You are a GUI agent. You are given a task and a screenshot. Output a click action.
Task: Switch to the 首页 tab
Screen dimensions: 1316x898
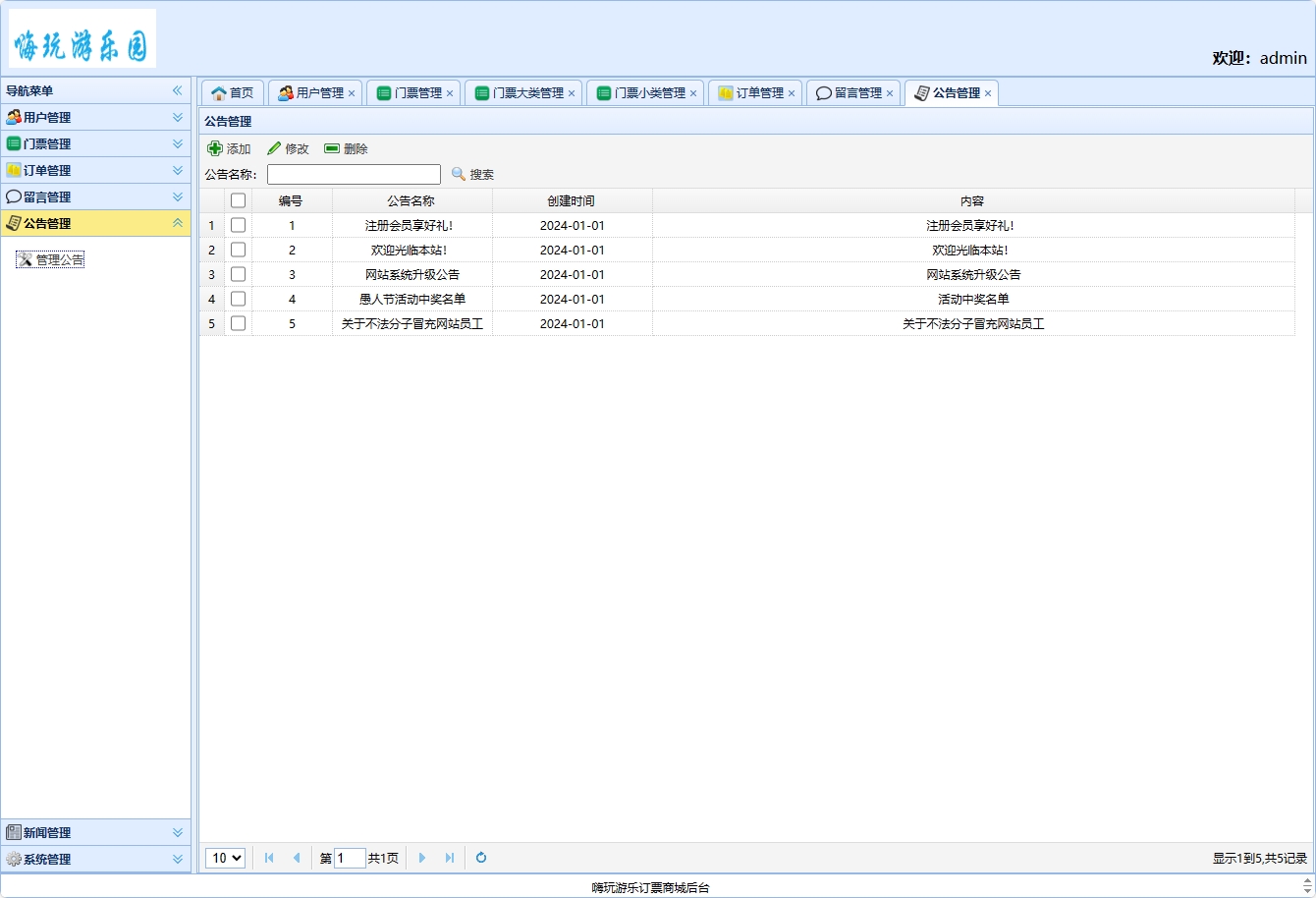(x=232, y=92)
